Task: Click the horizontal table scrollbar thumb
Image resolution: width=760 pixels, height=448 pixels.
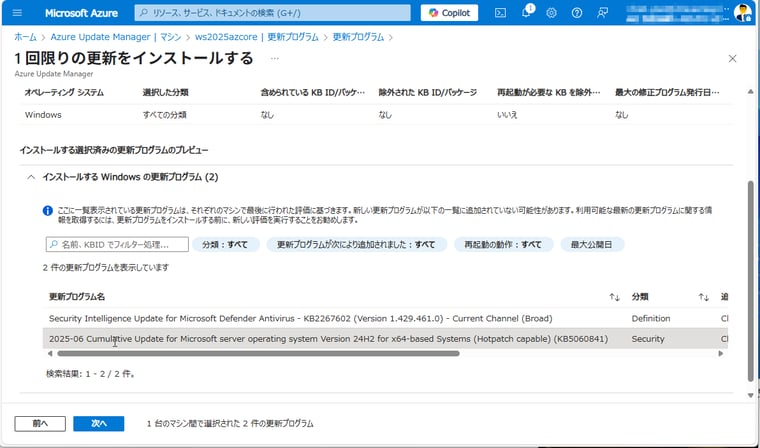Action: (258, 353)
